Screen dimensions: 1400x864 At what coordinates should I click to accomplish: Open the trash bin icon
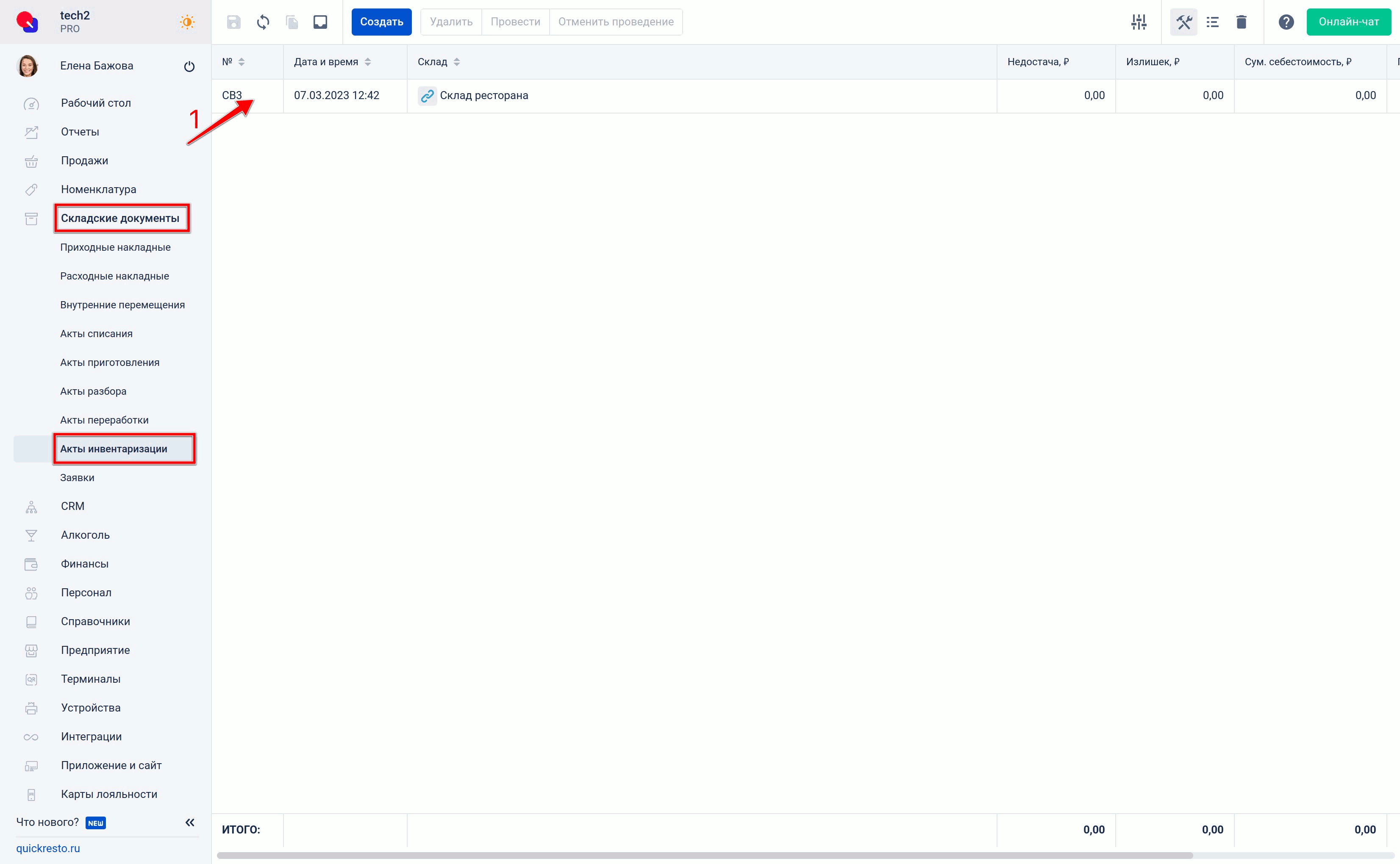pyautogui.click(x=1241, y=22)
